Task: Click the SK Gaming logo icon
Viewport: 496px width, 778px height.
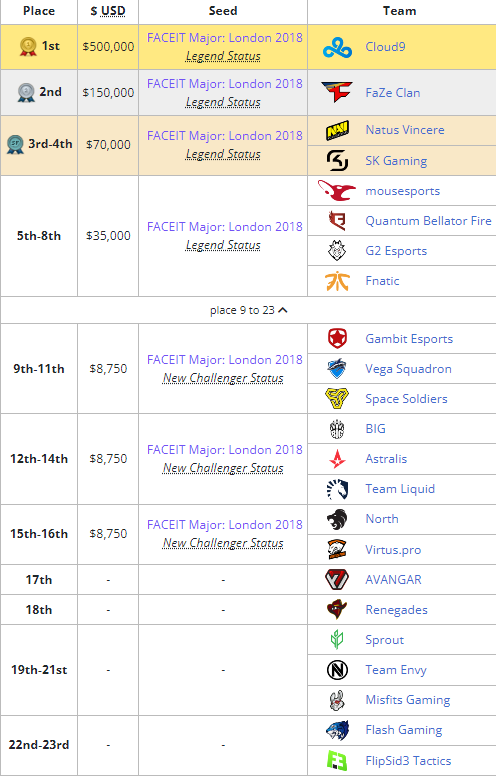Action: [x=337, y=161]
